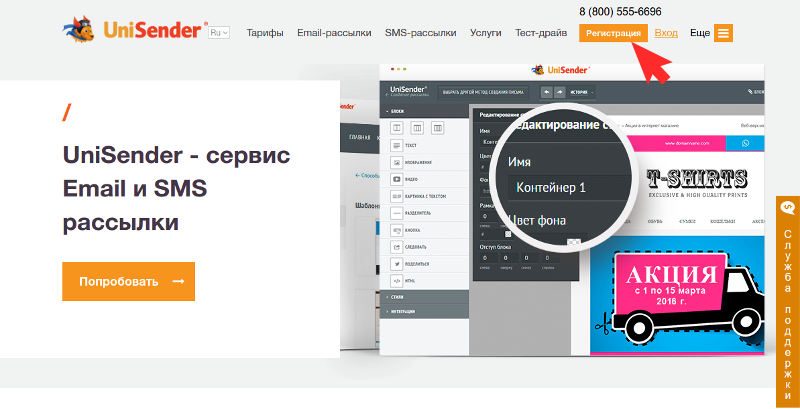Click the UniSender dog logo in the header
The width and height of the screenshot is (800, 409).
[78, 30]
